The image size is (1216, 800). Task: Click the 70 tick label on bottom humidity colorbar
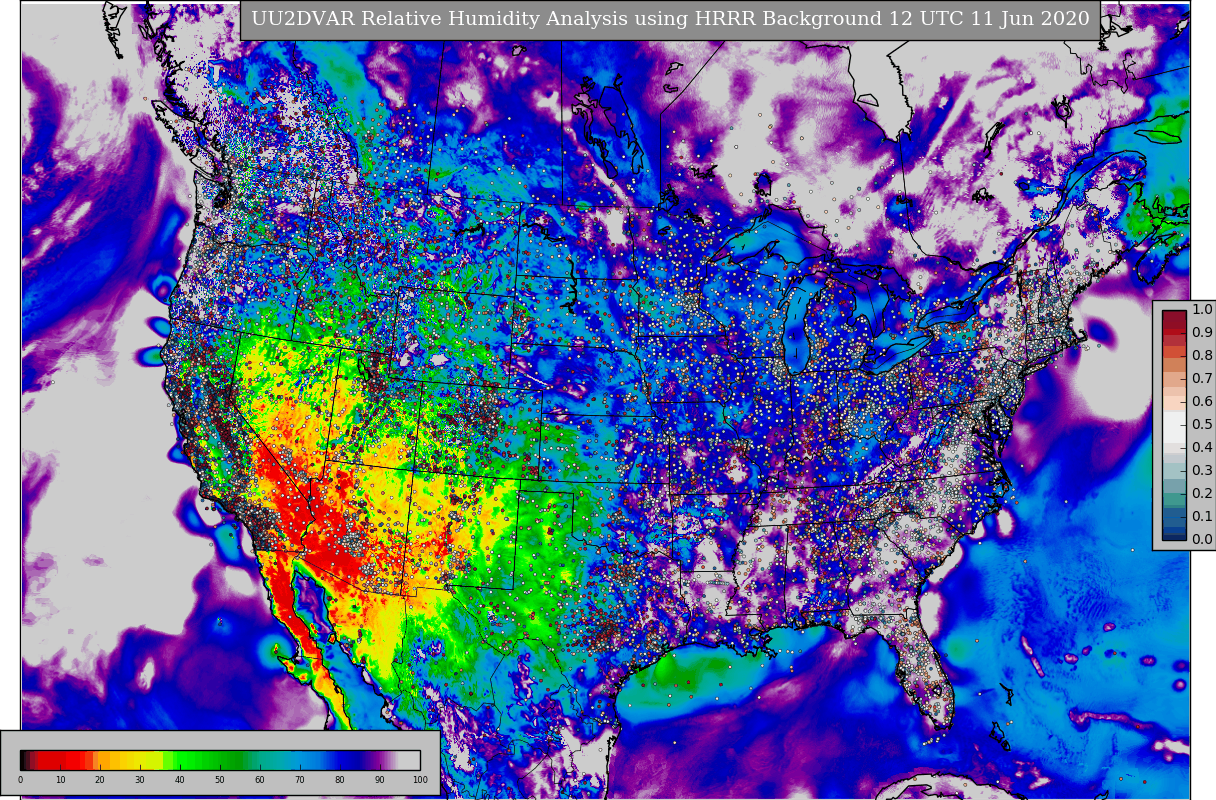click(300, 780)
